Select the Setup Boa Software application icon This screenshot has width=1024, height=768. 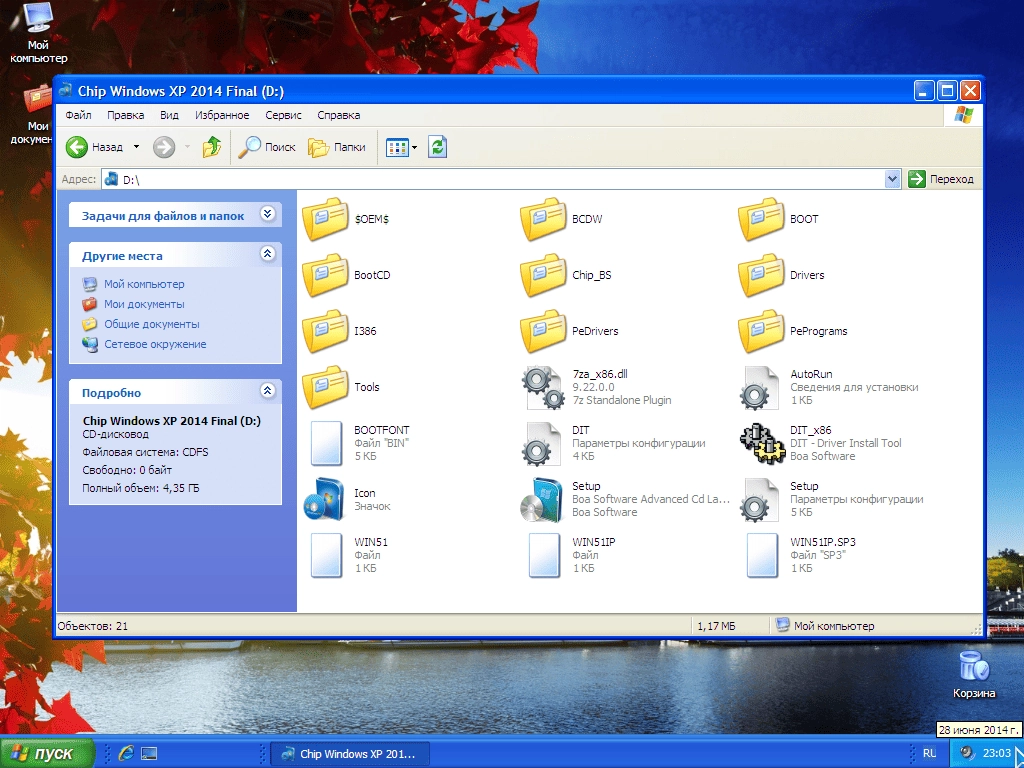(541, 500)
